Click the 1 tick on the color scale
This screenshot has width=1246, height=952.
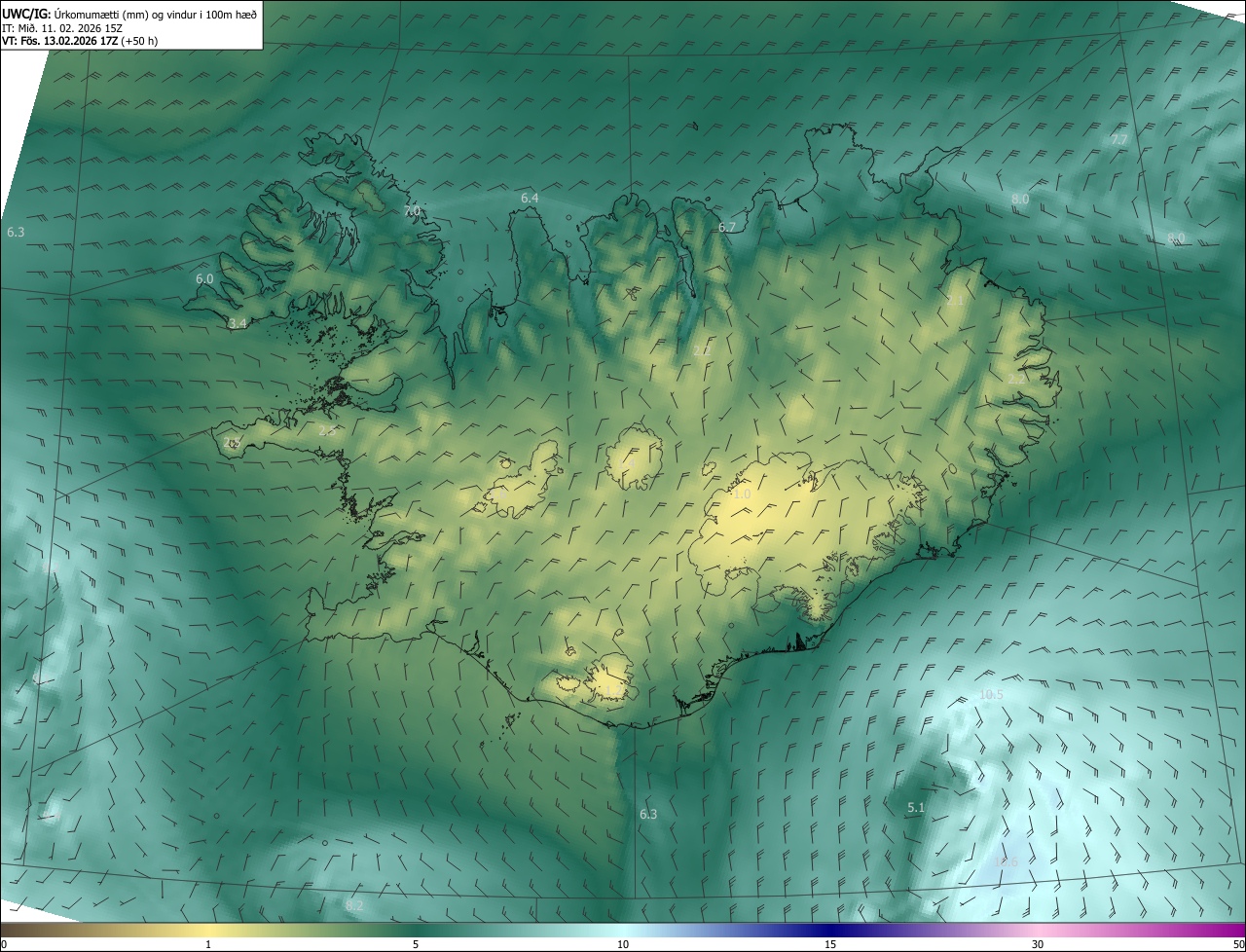point(208,944)
